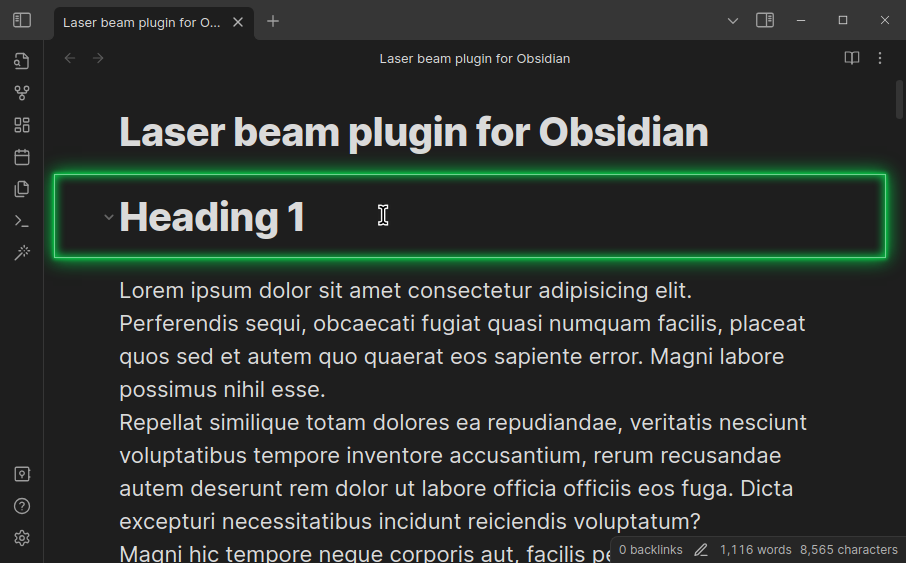Minimize the Obsidian window
The width and height of the screenshot is (906, 563).
point(801,20)
